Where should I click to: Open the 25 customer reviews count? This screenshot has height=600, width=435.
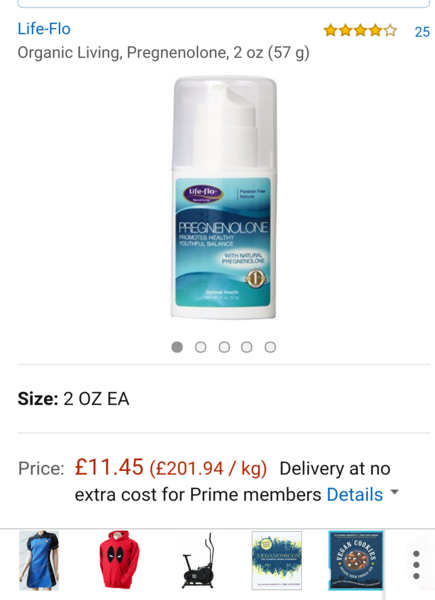422,32
